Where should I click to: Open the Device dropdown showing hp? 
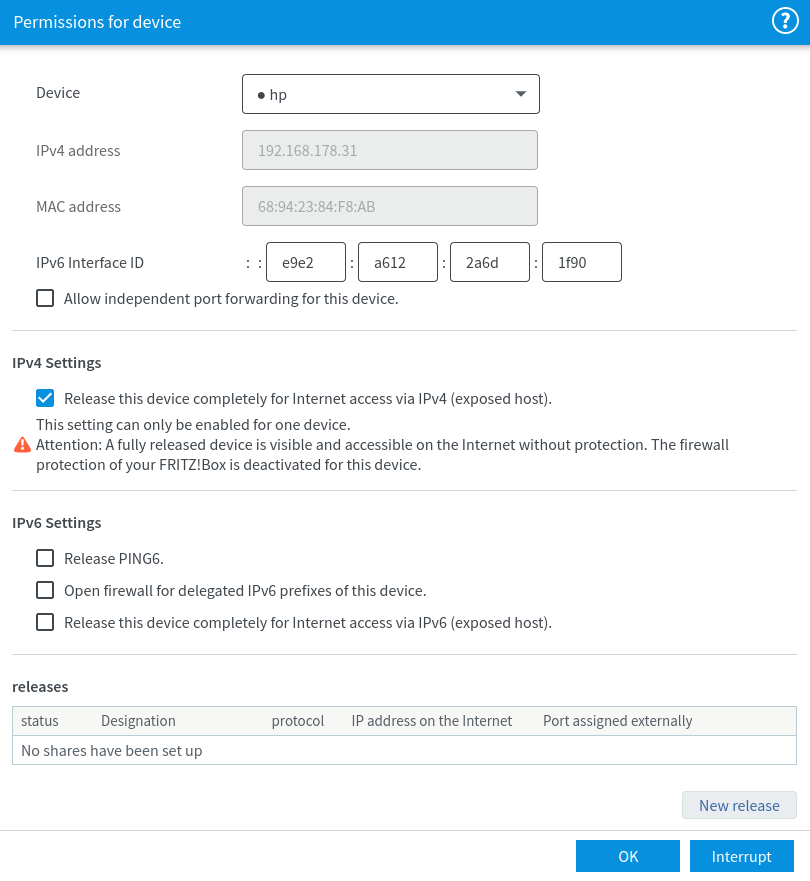391,94
